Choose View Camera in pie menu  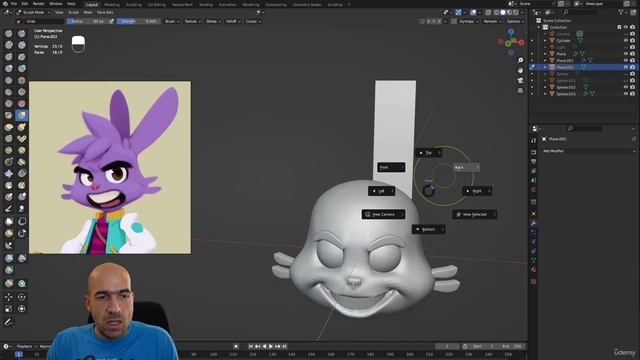[x=383, y=214]
